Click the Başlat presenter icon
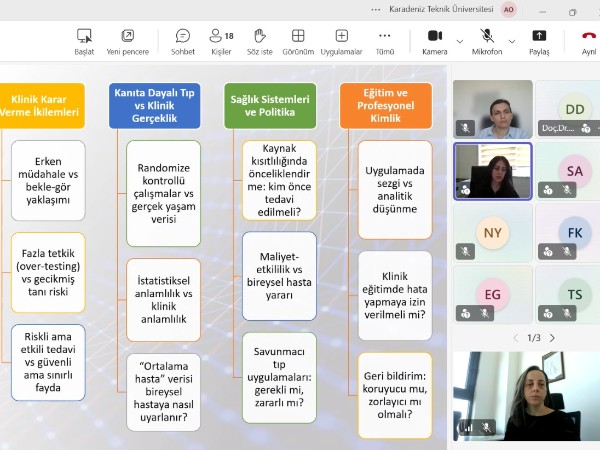600x450 pixels. [x=84, y=37]
